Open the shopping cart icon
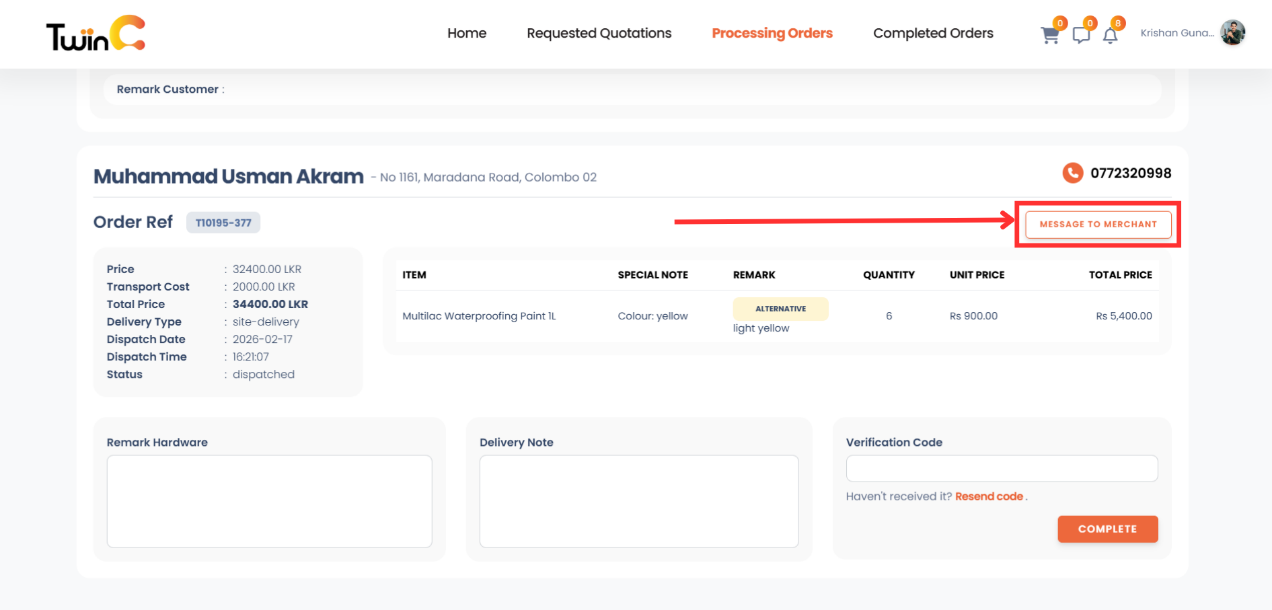This screenshot has width=1272, height=610. 1049,35
